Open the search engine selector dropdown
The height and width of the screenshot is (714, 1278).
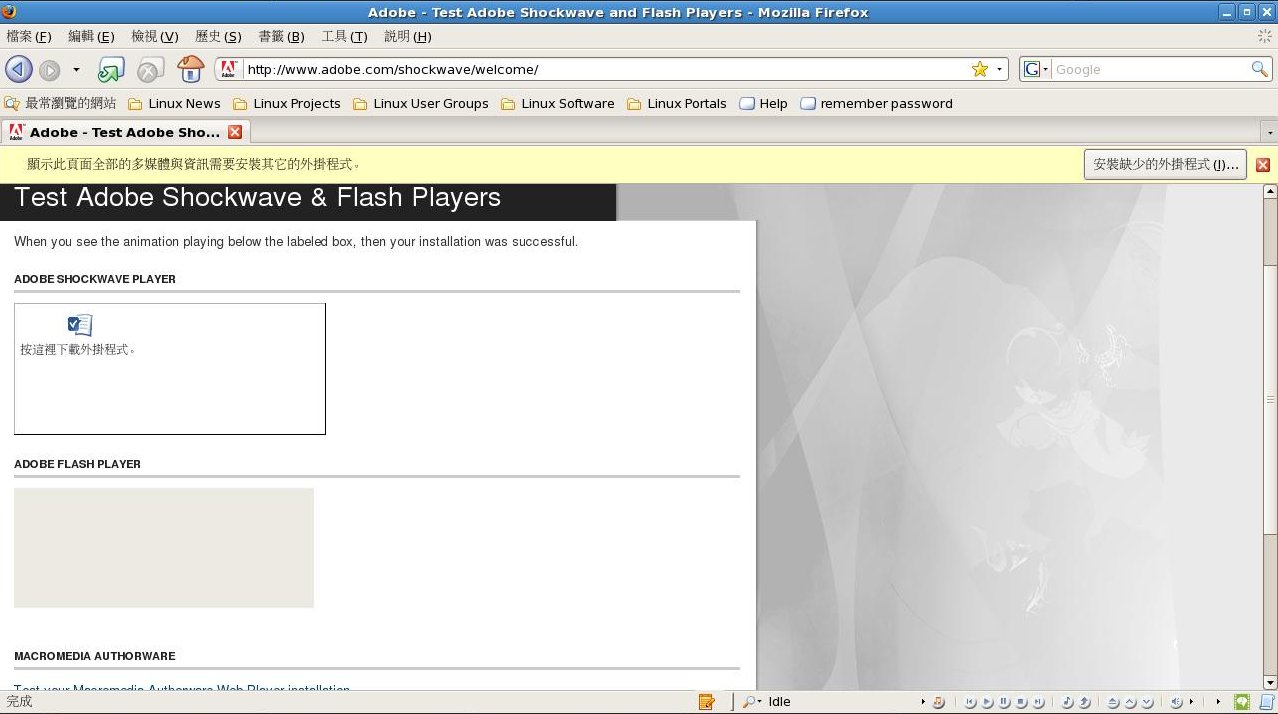coord(1036,69)
